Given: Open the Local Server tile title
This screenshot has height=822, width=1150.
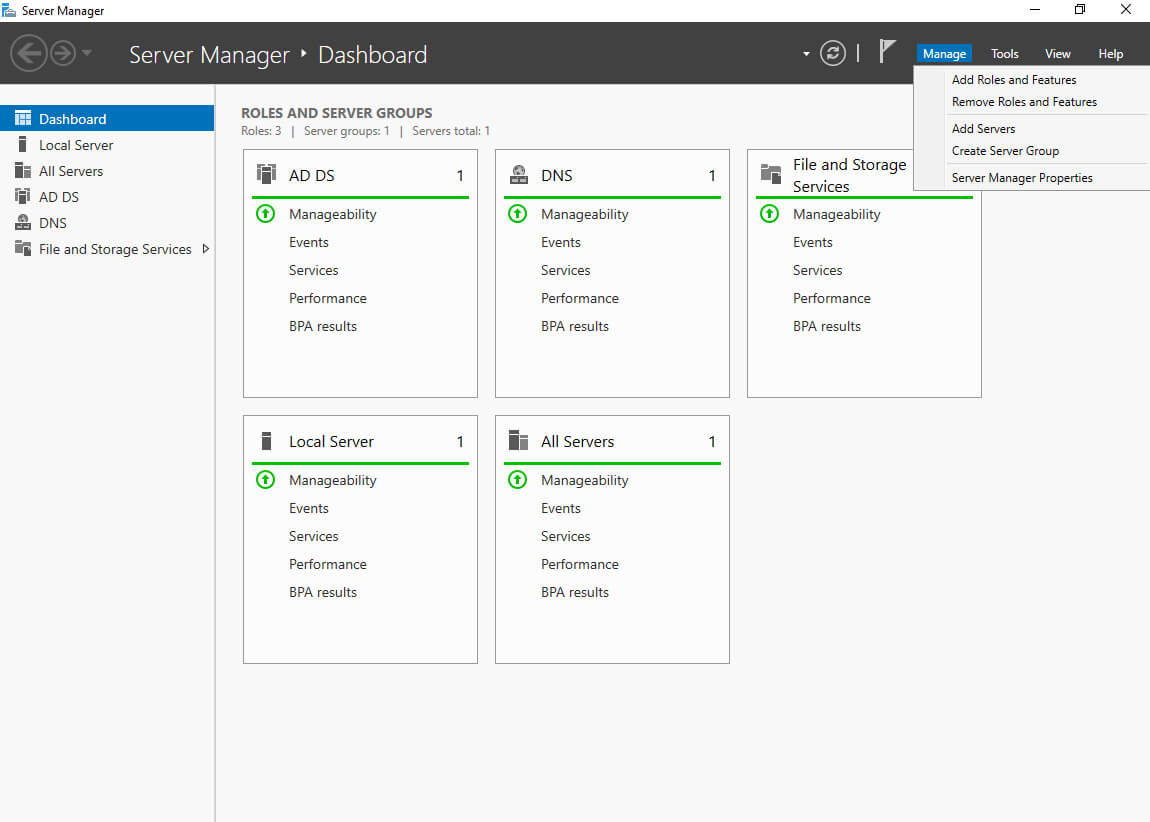Looking at the screenshot, I should tap(332, 441).
